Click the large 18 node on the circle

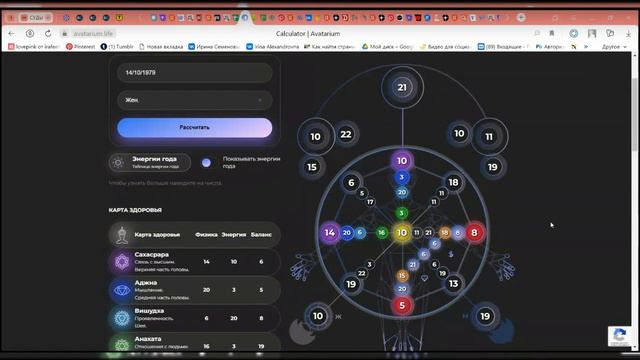453,182
